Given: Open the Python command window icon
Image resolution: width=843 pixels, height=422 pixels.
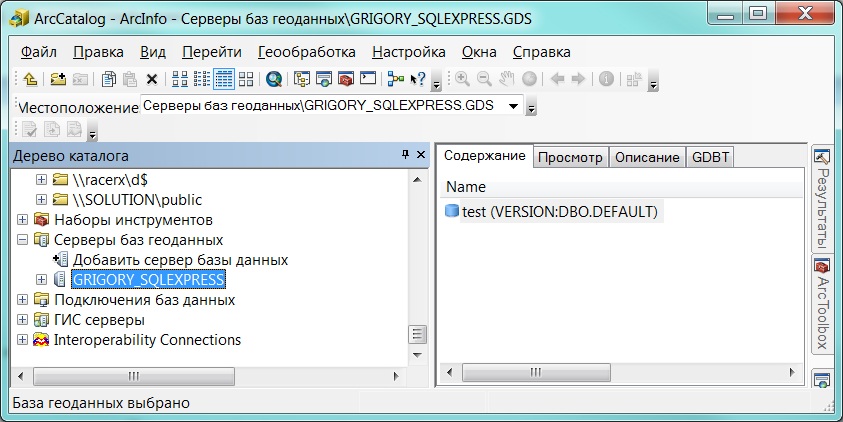Looking at the screenshot, I should click(368, 79).
